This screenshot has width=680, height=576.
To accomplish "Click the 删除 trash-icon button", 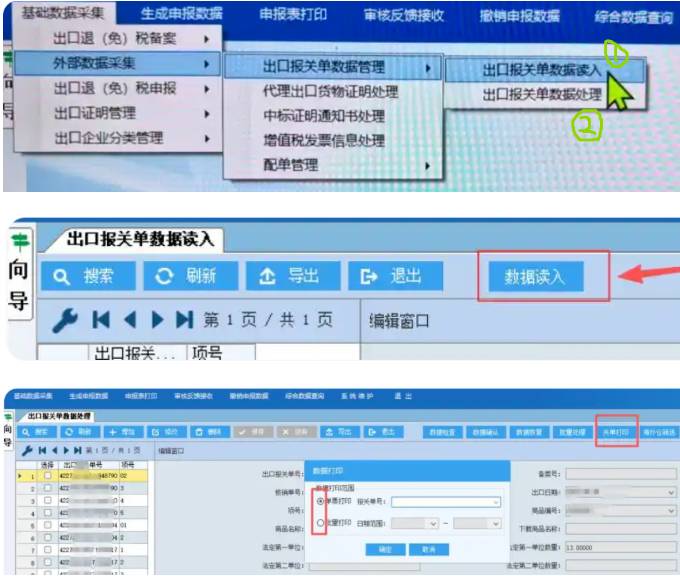I will click(210, 432).
